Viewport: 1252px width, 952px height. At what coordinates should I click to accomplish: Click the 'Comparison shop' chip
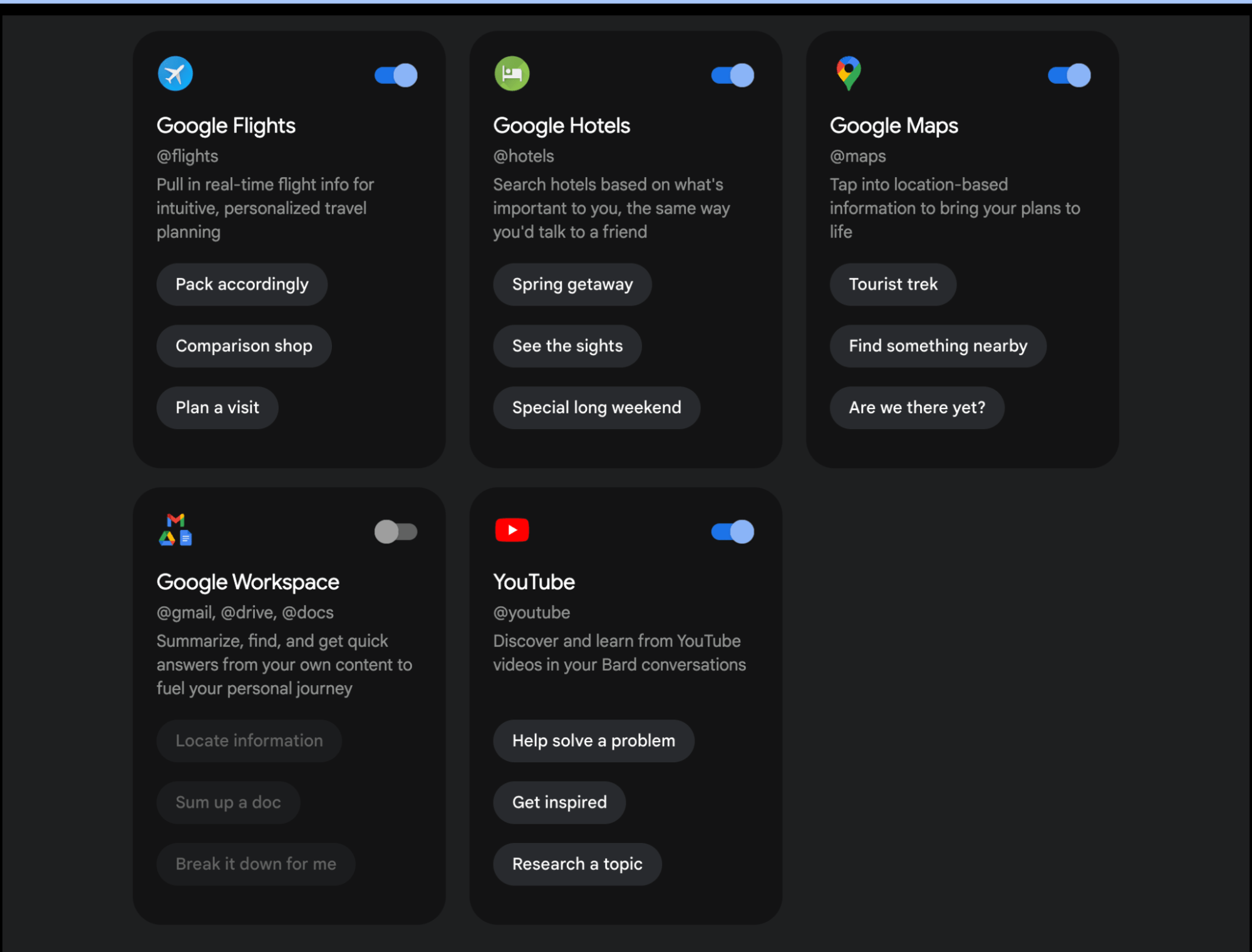pyautogui.click(x=244, y=346)
